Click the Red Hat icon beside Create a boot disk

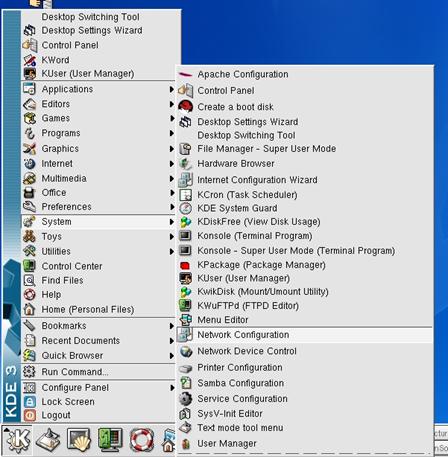[x=185, y=107]
